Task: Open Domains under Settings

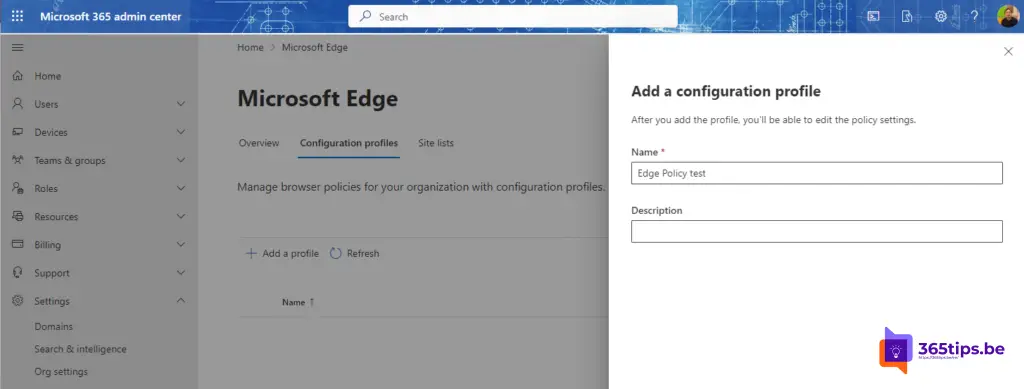Action: 54,326
